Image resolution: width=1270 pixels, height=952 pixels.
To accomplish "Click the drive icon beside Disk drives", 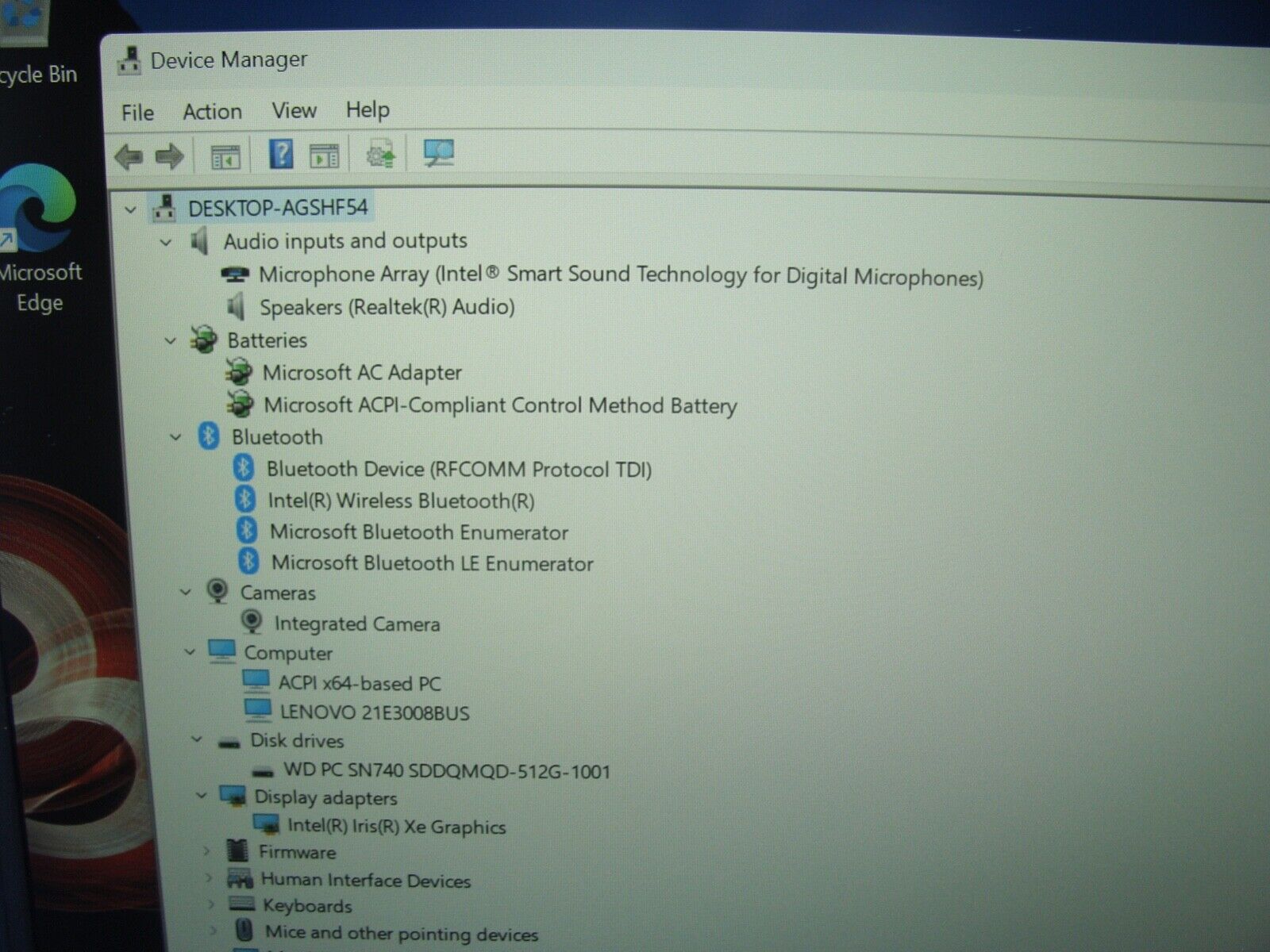I will (x=229, y=743).
